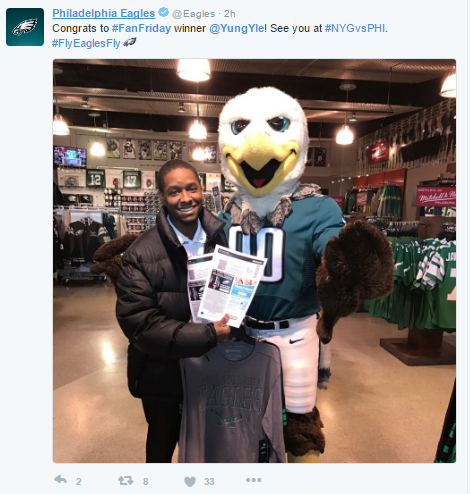Image resolution: width=471 pixels, height=494 pixels.
Task: Open the #FanFriday hashtag
Action: pyautogui.click(x=141, y=28)
